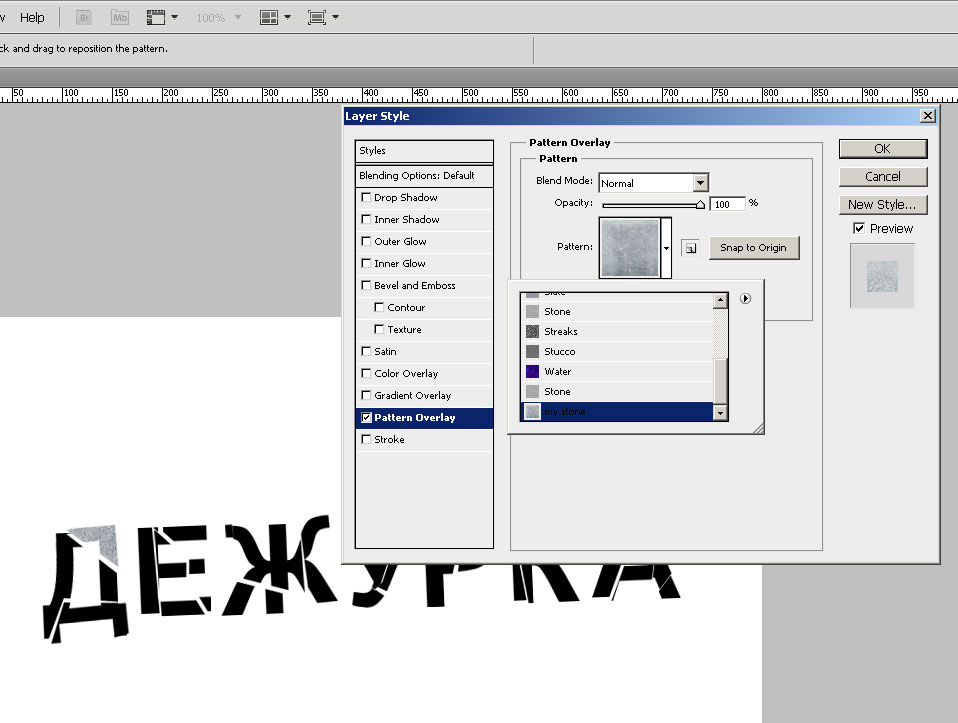Enable the Inner Shadow checkbox
This screenshot has width=958, height=723.
367,219
